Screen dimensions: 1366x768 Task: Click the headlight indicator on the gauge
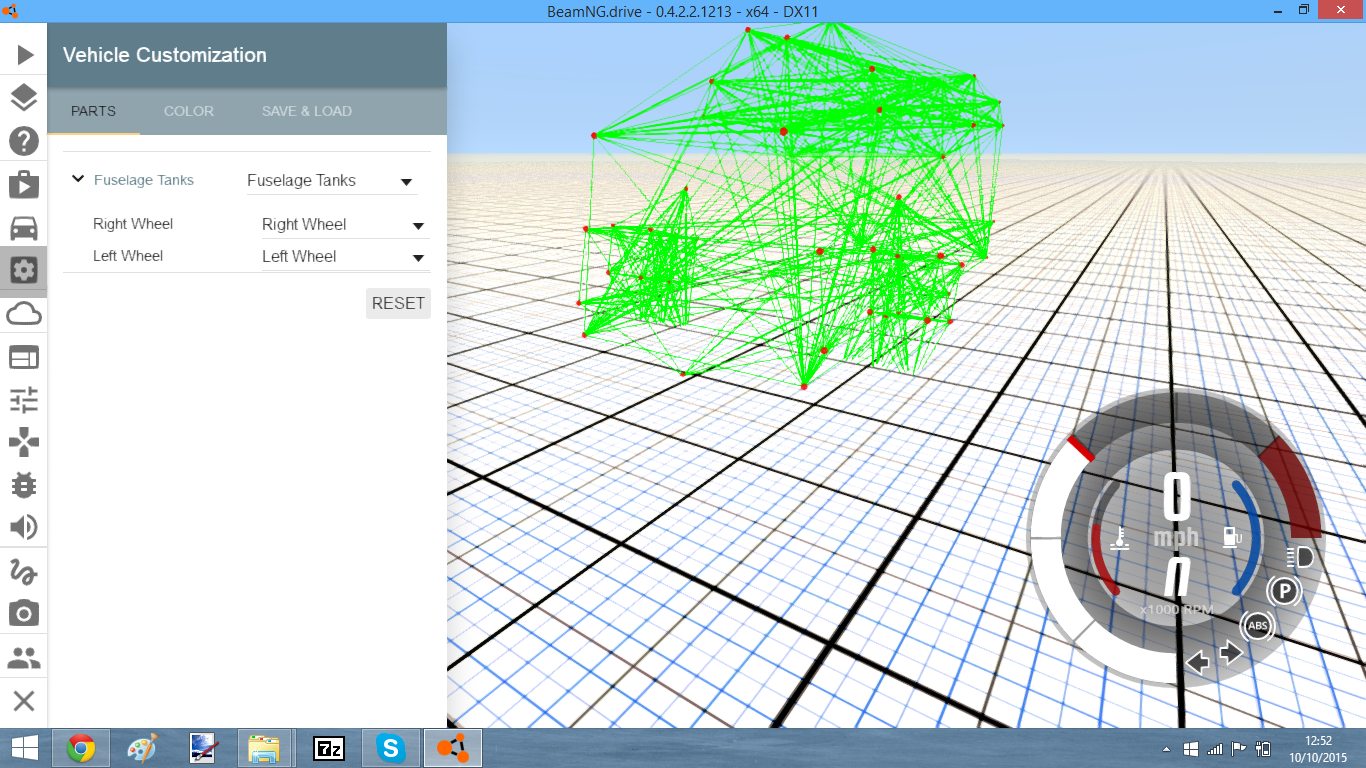click(1301, 557)
